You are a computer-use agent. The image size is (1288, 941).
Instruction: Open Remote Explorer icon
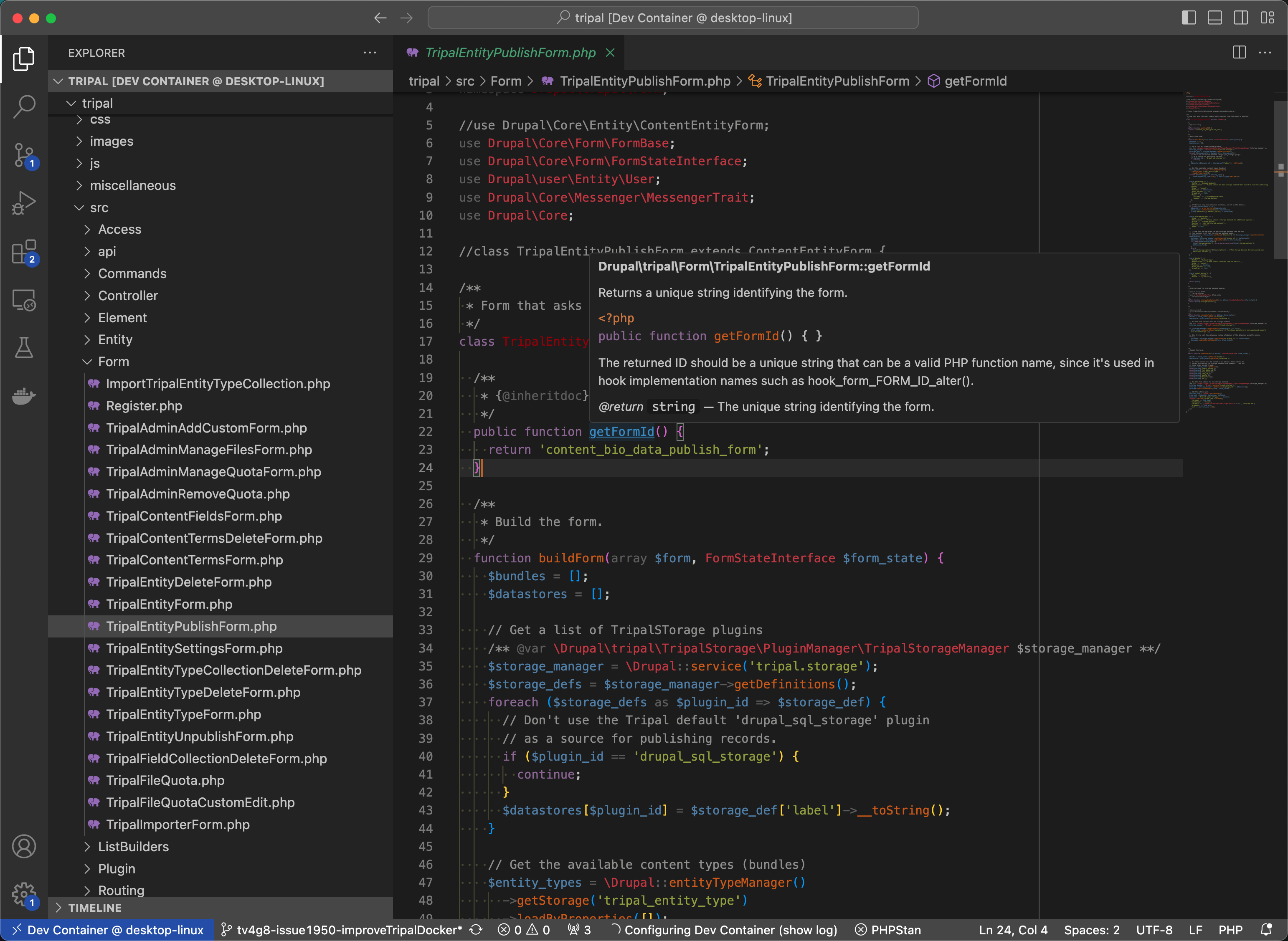(23, 300)
